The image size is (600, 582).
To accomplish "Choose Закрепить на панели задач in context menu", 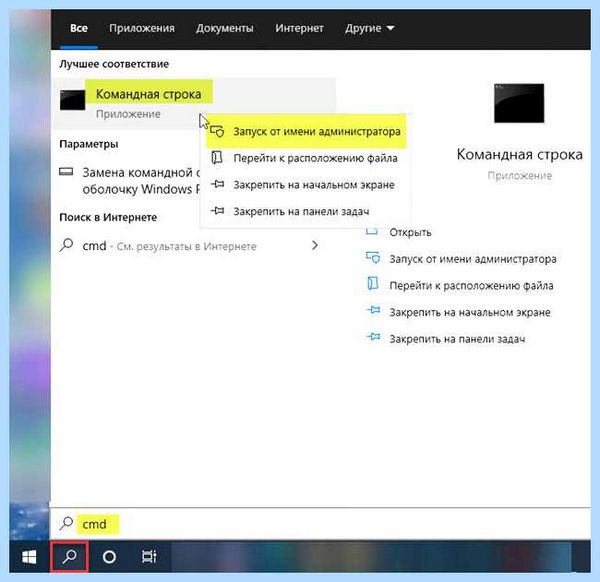I will pyautogui.click(x=306, y=211).
